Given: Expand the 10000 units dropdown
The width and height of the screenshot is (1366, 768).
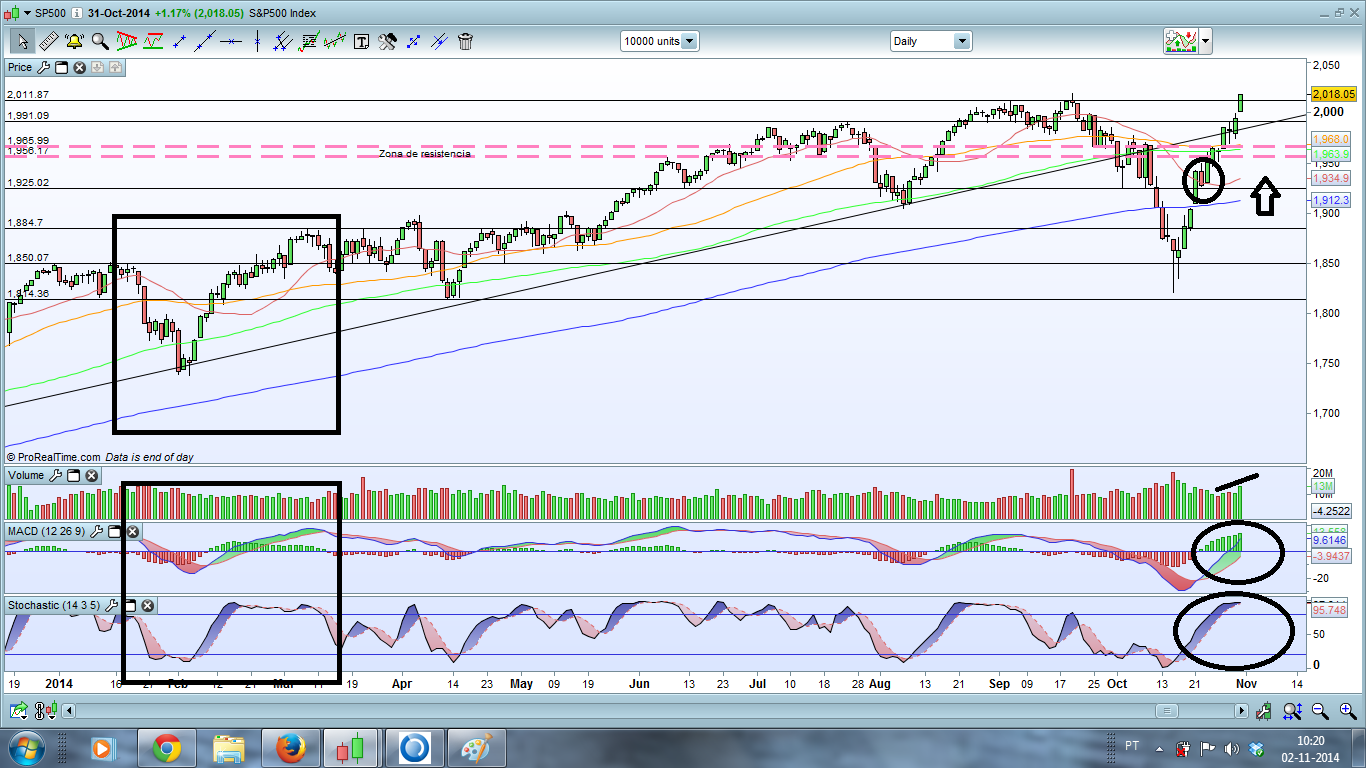Looking at the screenshot, I should (689, 41).
